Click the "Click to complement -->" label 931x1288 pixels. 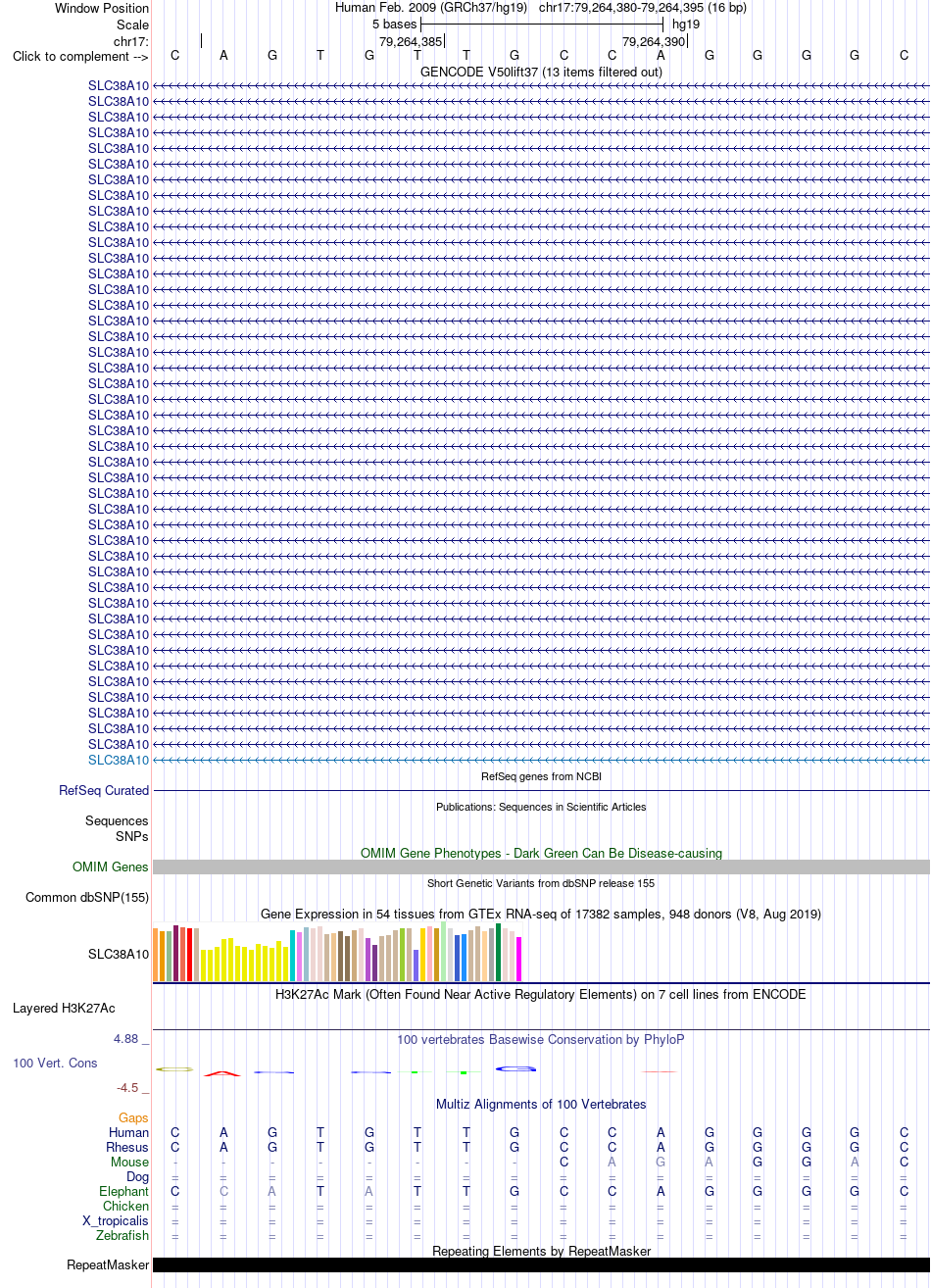click(80, 56)
